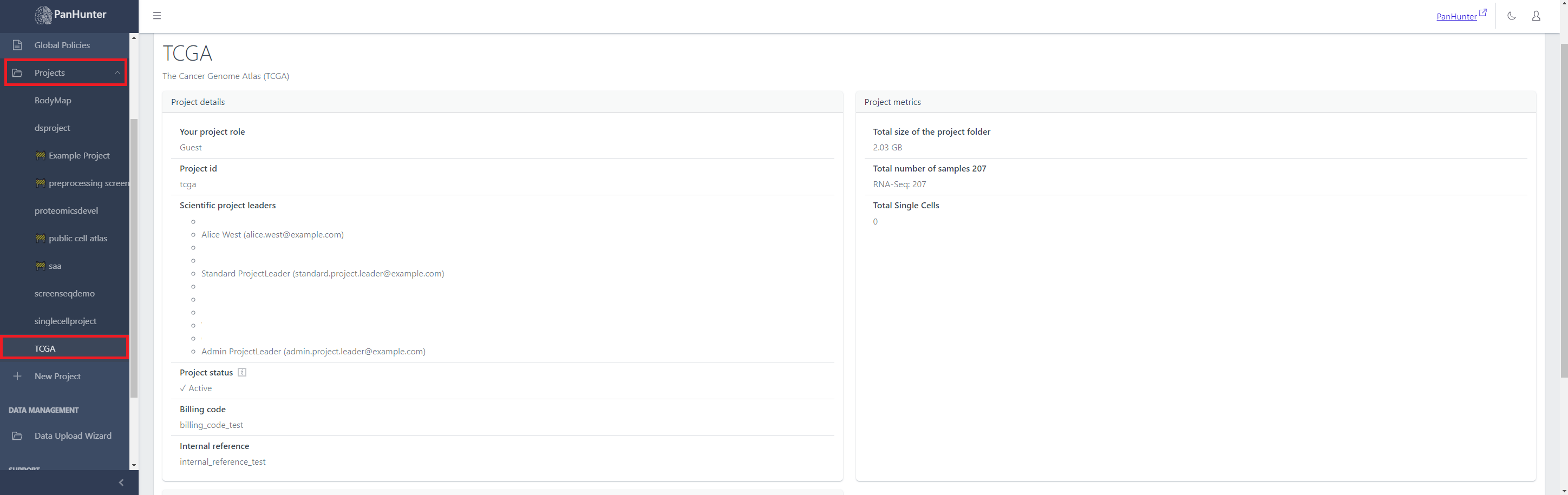Viewport: 1568px width, 495px height.
Task: Click the sidebar vertical scrollbar thumb
Action: (134, 255)
